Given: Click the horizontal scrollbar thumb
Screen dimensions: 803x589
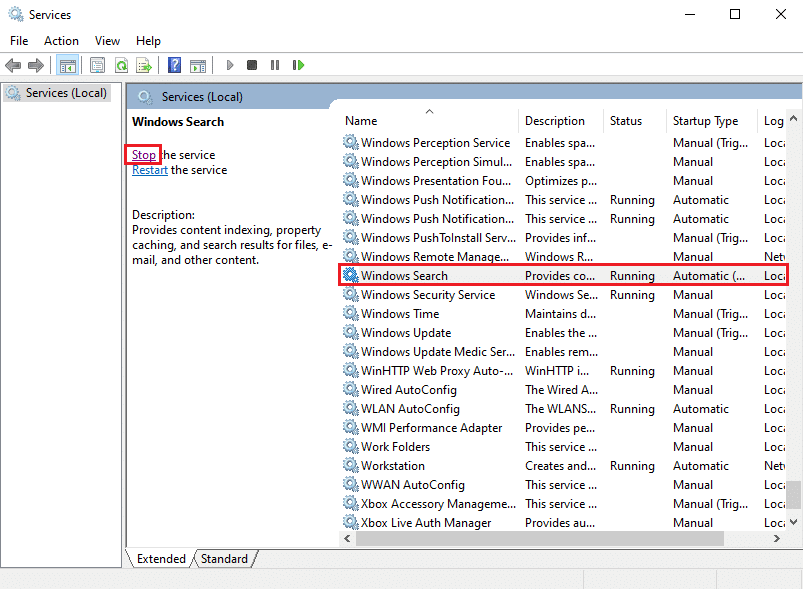Looking at the screenshot, I should (x=540, y=538).
